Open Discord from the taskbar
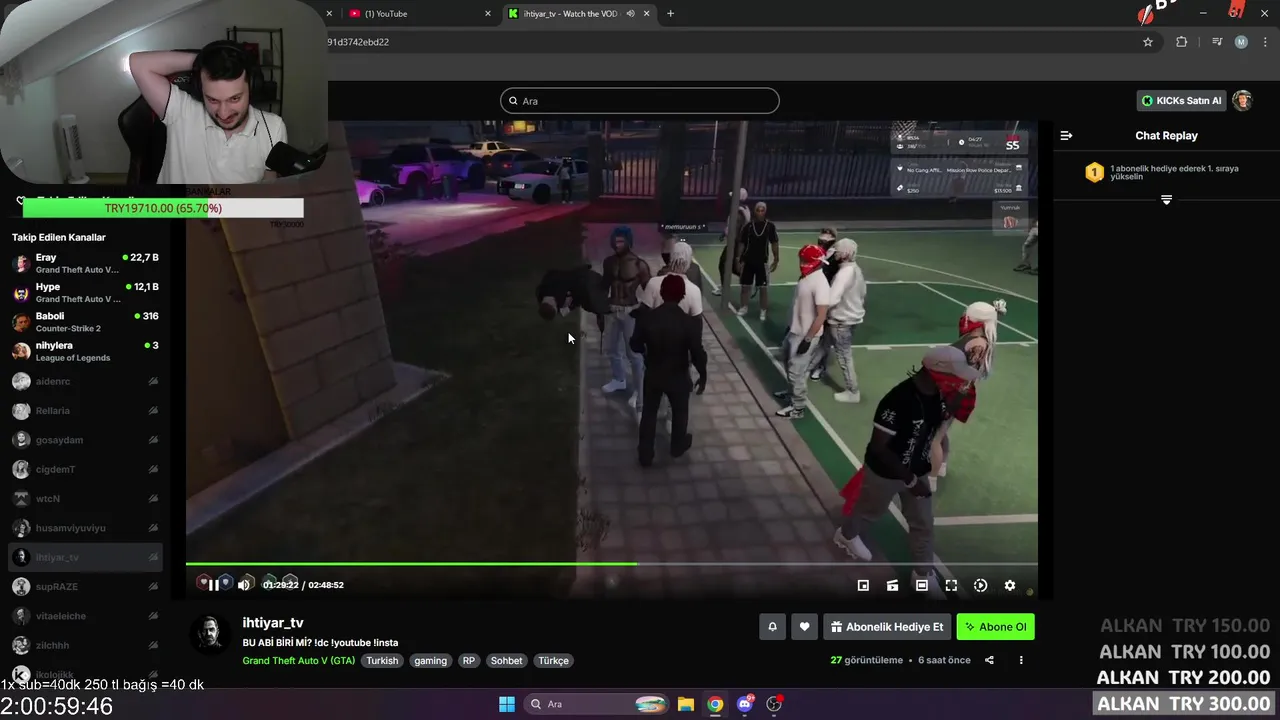This screenshot has width=1280, height=720. 745,704
